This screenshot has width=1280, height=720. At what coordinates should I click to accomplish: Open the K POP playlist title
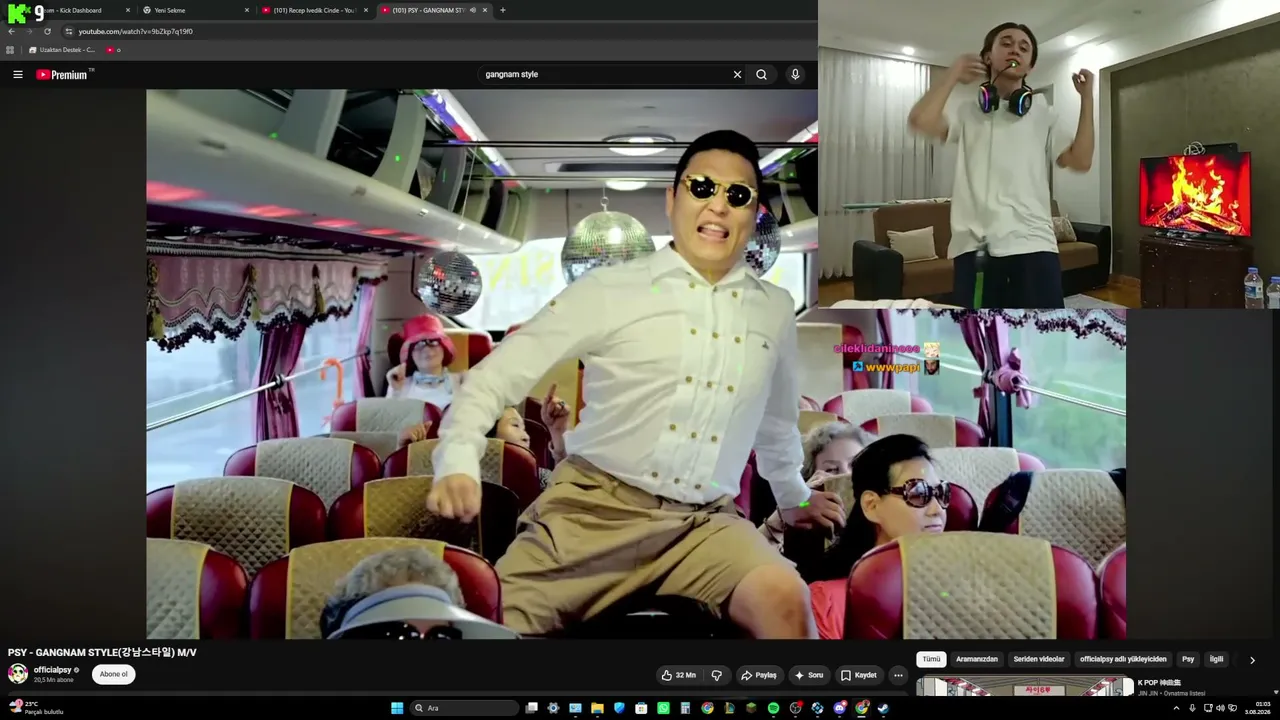click(1159, 683)
